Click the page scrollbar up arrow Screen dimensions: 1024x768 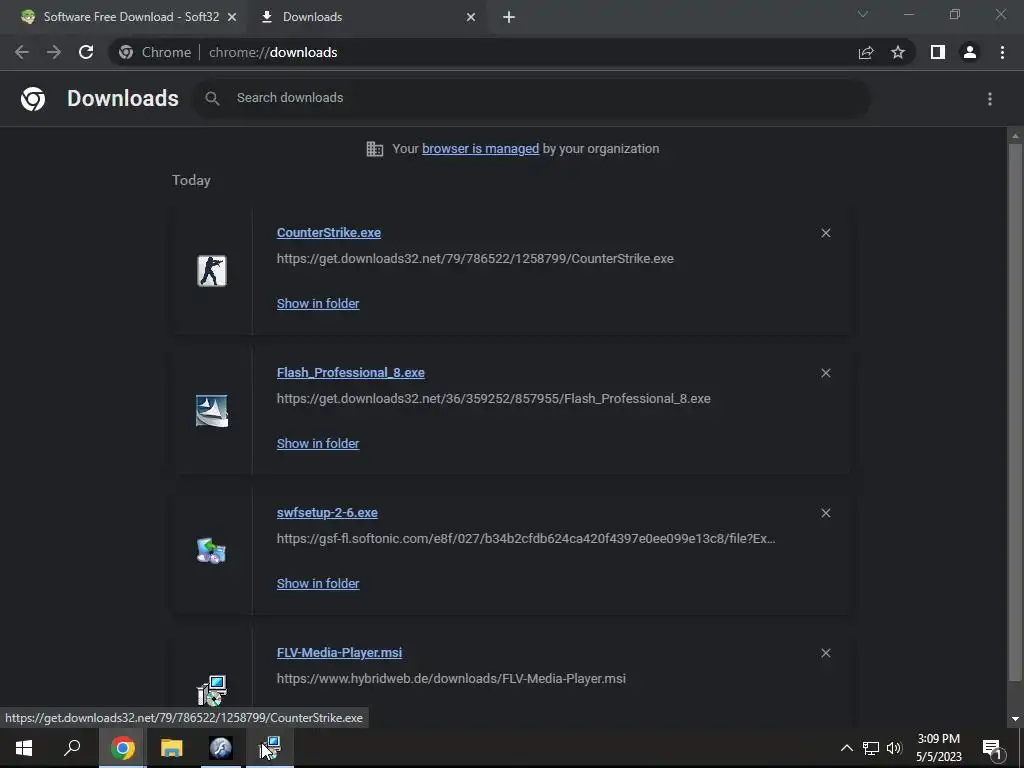pyautogui.click(x=1015, y=136)
